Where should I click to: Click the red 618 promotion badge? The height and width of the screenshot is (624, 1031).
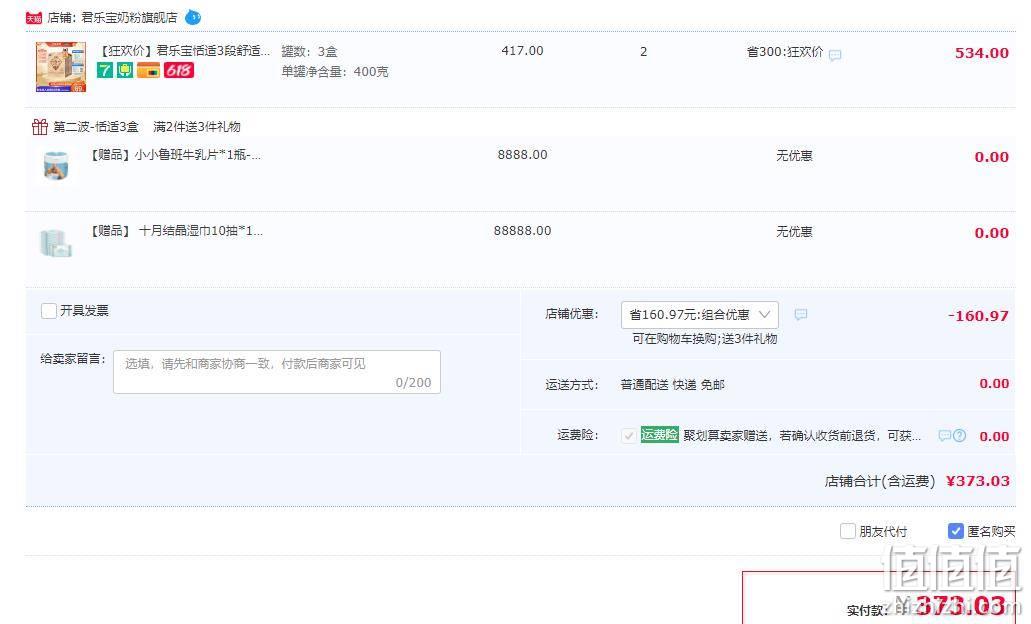point(179,70)
